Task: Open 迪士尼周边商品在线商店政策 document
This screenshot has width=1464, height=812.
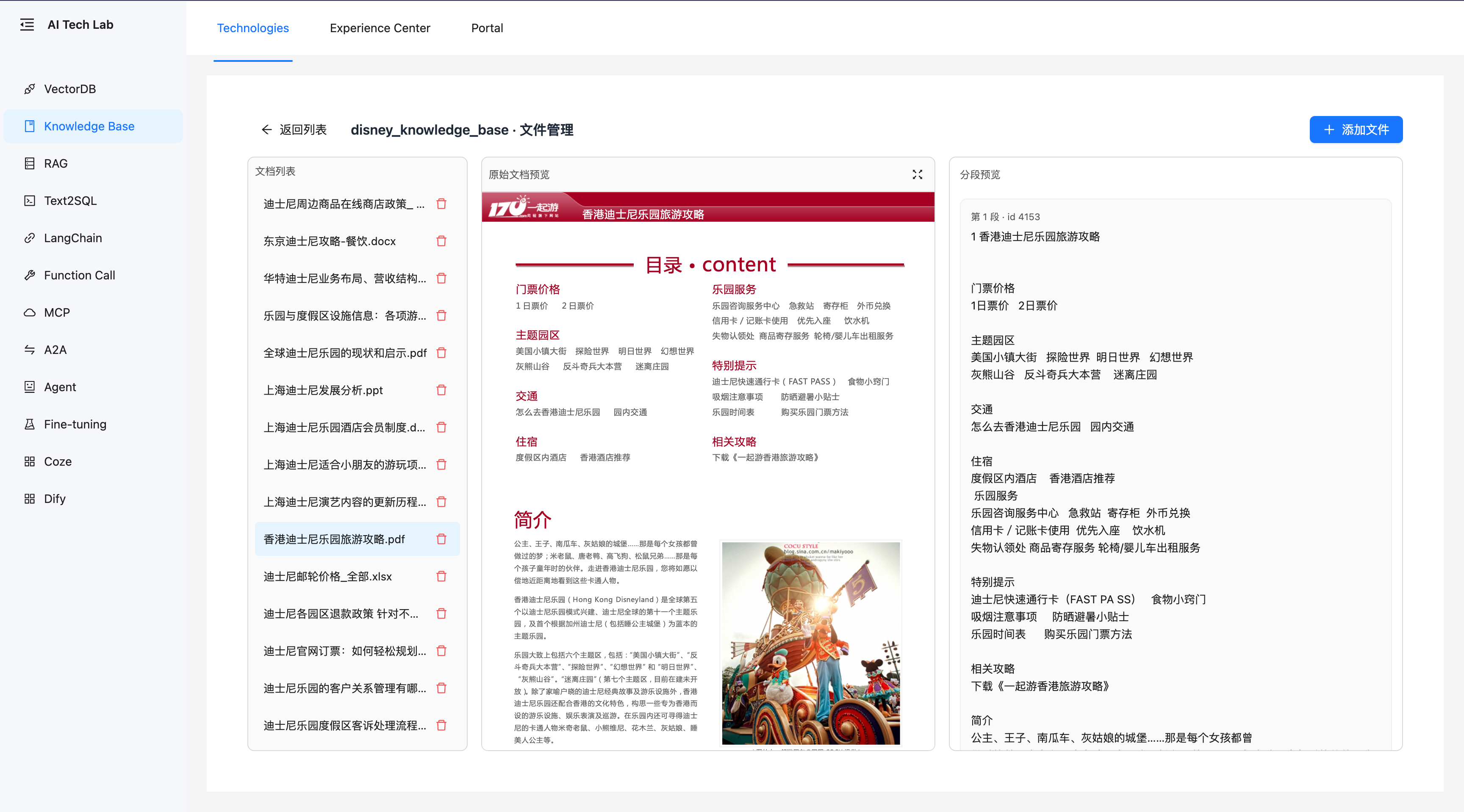Action: pyautogui.click(x=344, y=204)
